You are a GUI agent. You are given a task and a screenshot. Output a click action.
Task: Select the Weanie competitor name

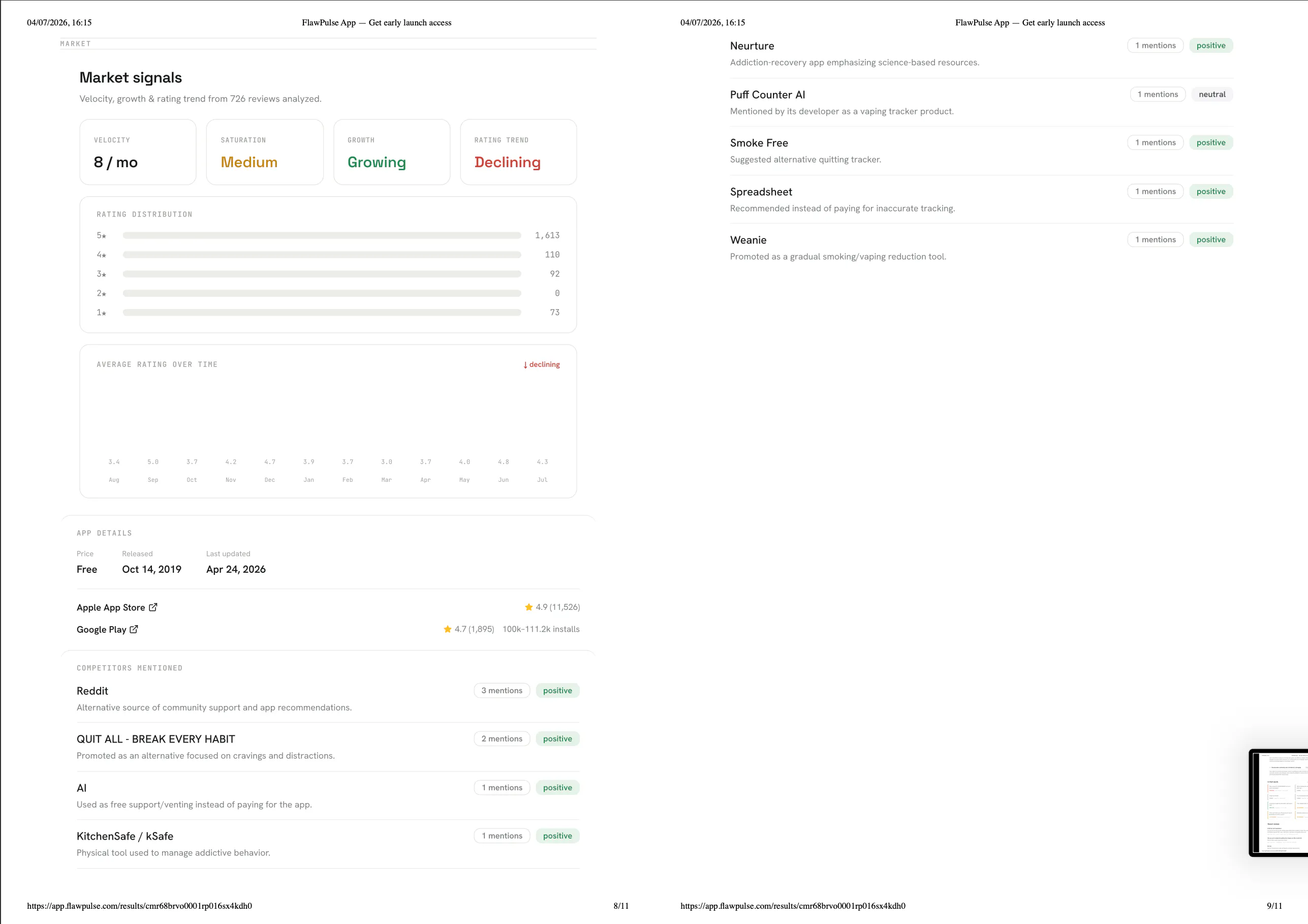click(749, 240)
